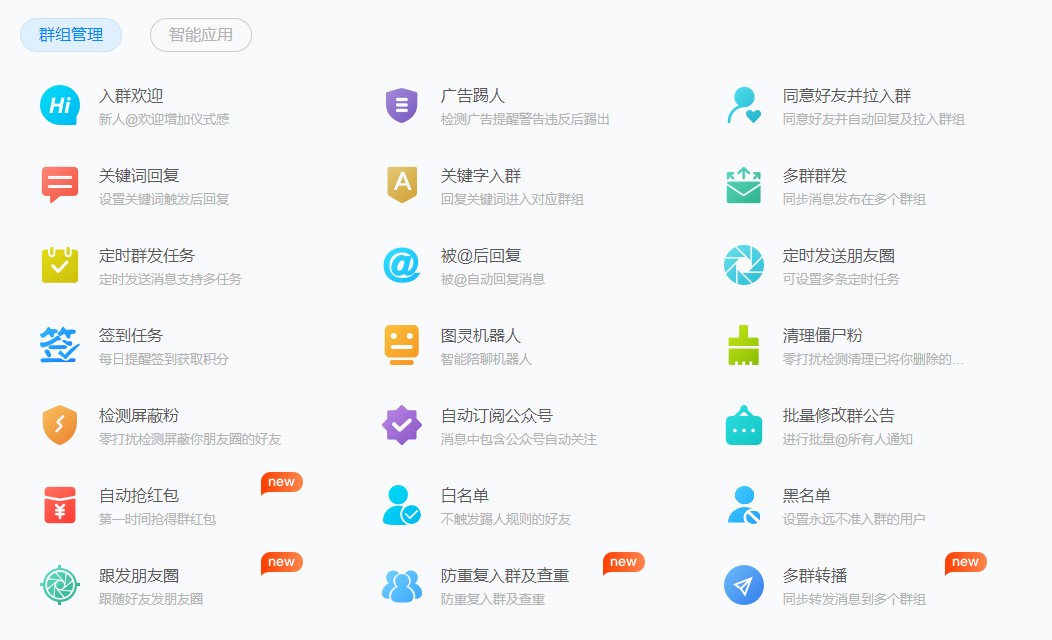This screenshot has height=640, width=1052.
Task: Click the Hi icon for 入群欢迎
Action: 60,105
